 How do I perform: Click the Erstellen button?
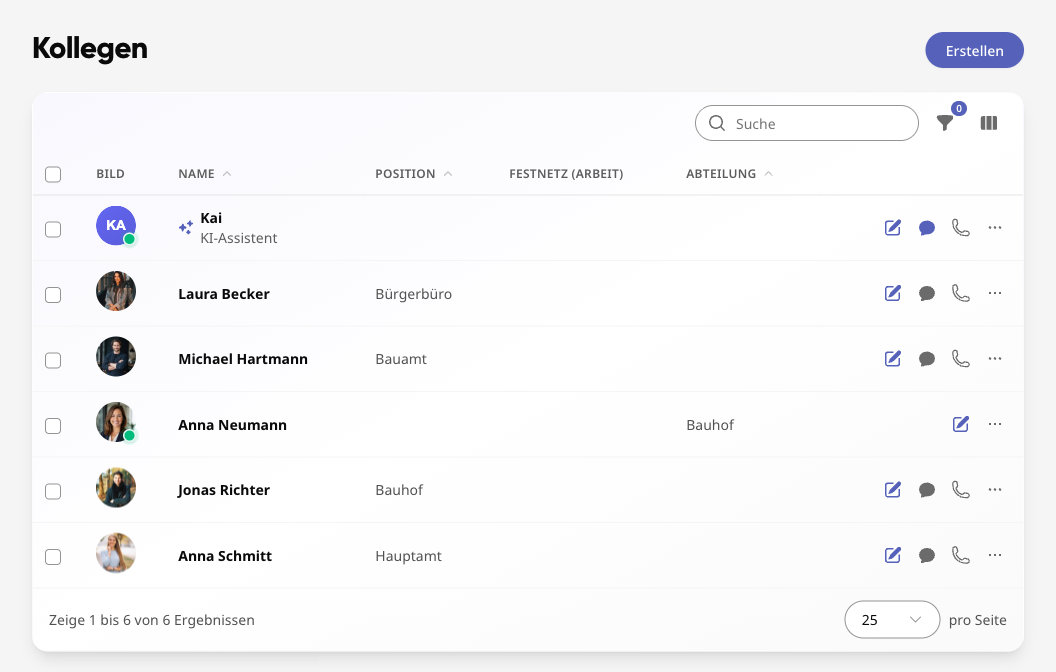tap(975, 51)
